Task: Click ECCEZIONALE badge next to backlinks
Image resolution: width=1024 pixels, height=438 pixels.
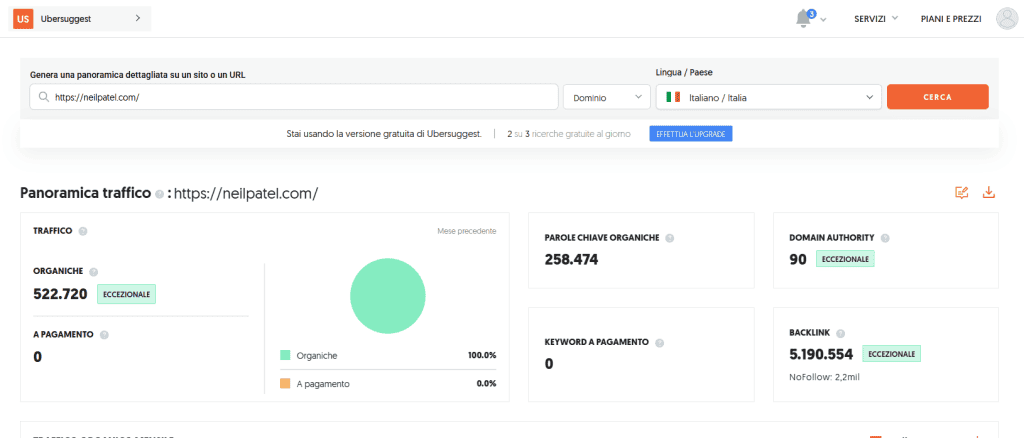Action: (x=891, y=354)
